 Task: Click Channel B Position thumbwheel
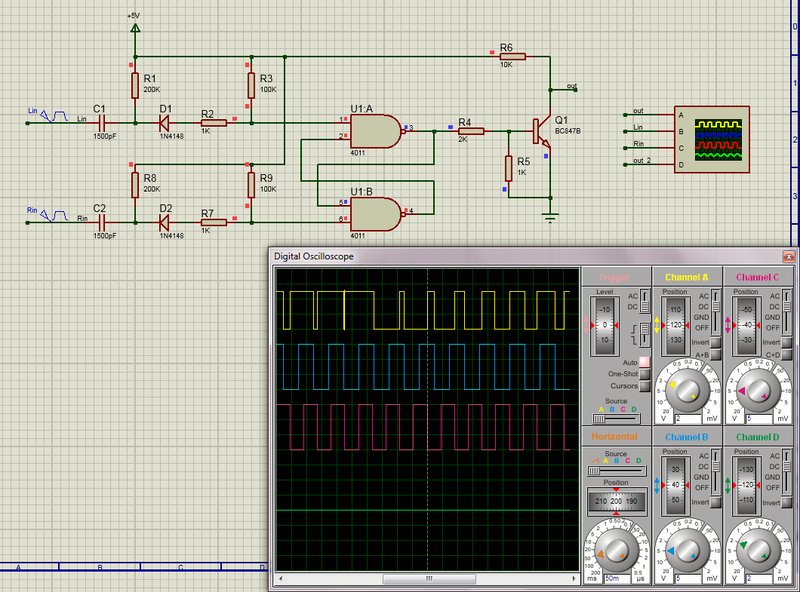tap(676, 485)
